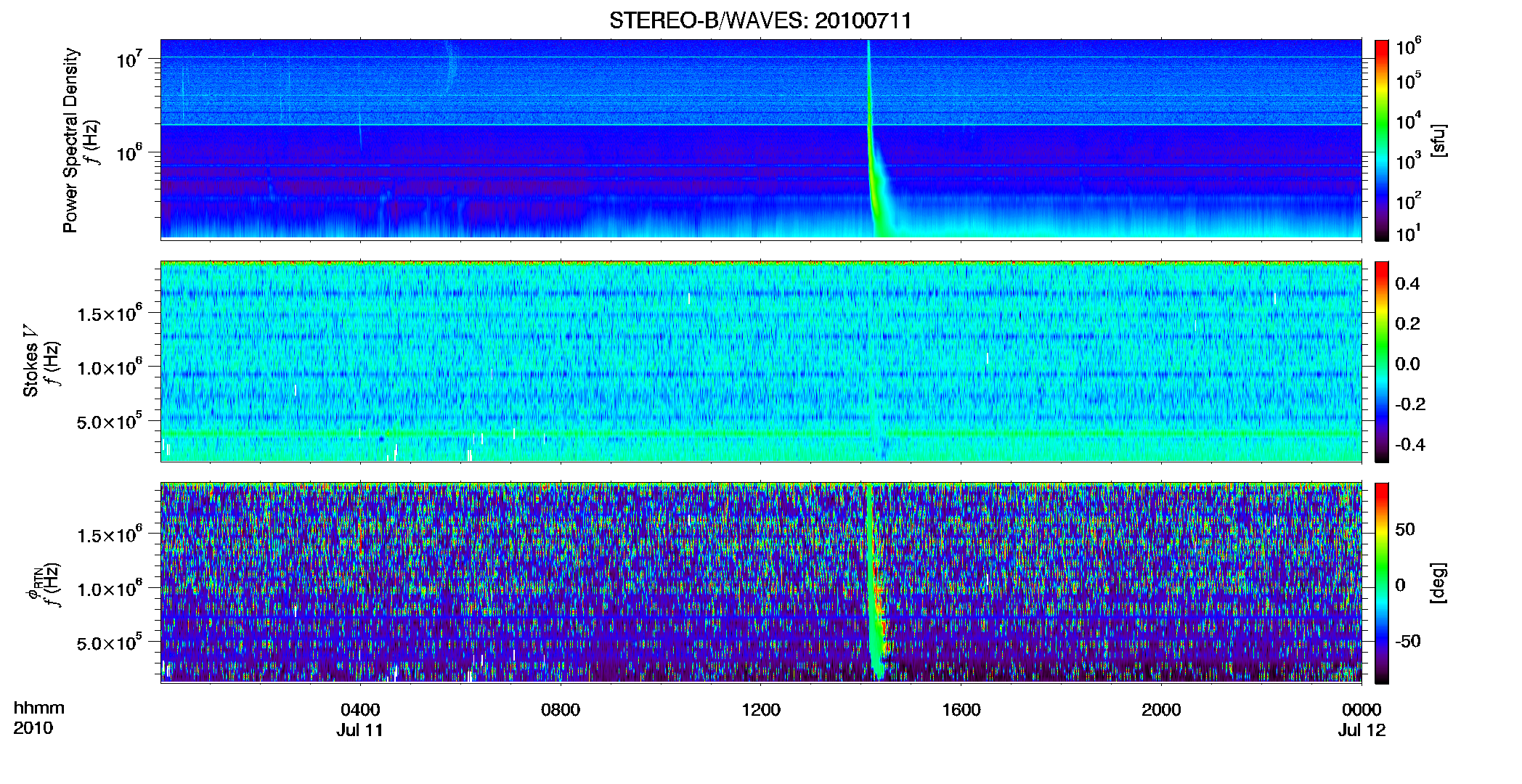The image size is (1522, 784).
Task: Select the φ RTN axis label
Action: tap(34, 583)
